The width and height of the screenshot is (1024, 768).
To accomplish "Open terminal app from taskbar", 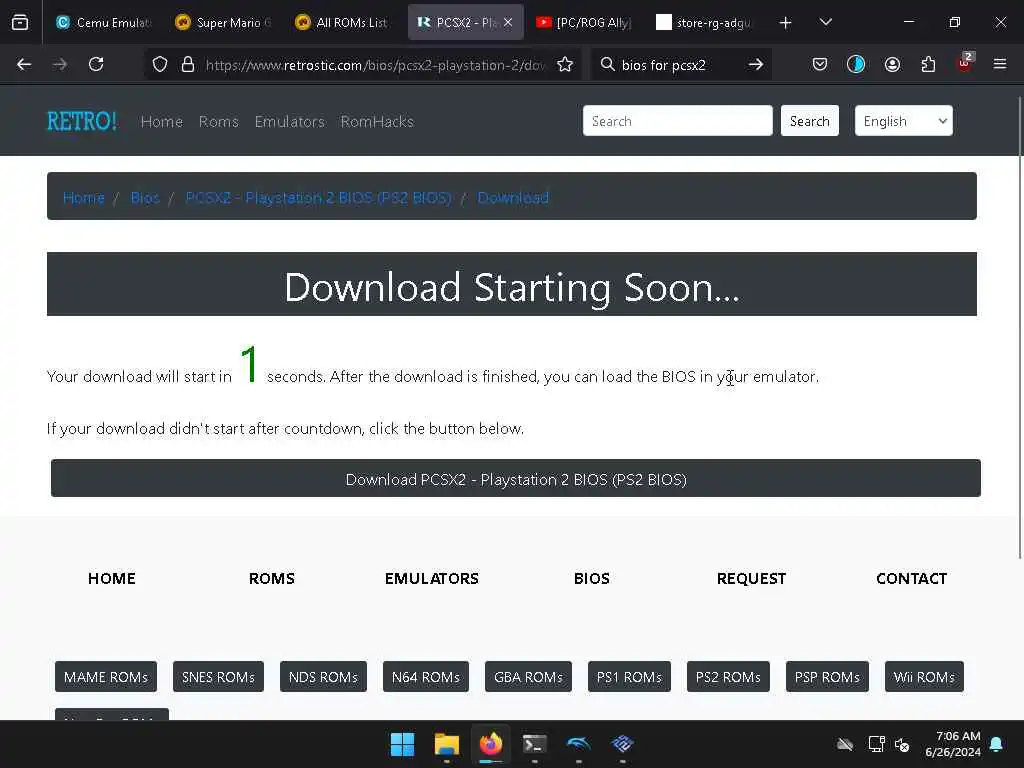I will tap(535, 744).
